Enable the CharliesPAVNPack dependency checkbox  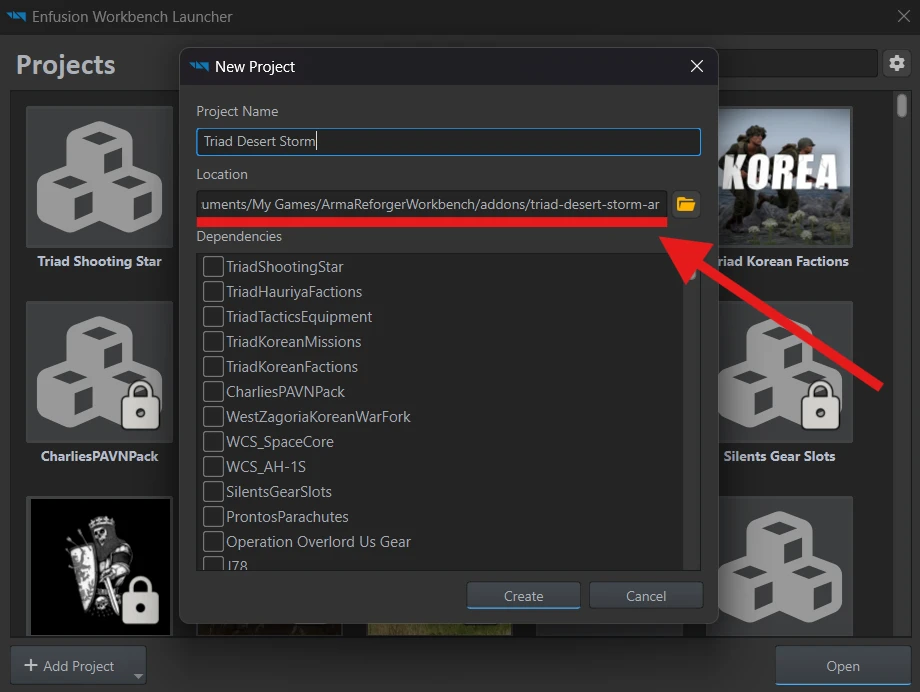213,391
